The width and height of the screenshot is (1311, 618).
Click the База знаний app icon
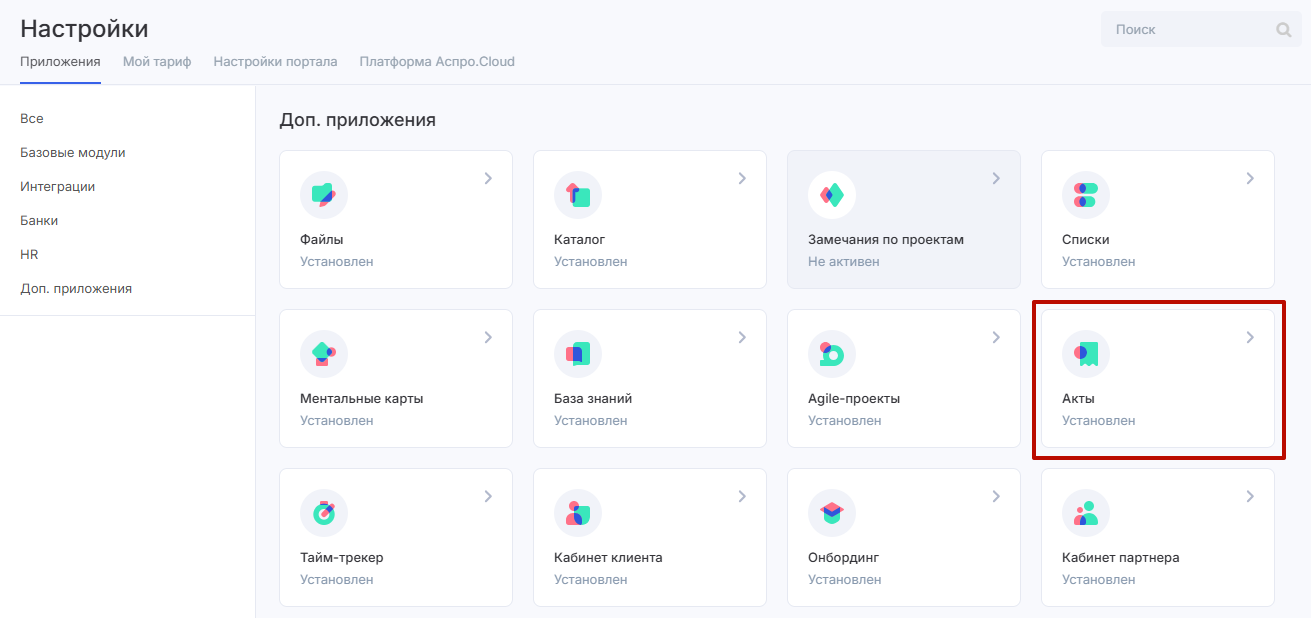(578, 354)
